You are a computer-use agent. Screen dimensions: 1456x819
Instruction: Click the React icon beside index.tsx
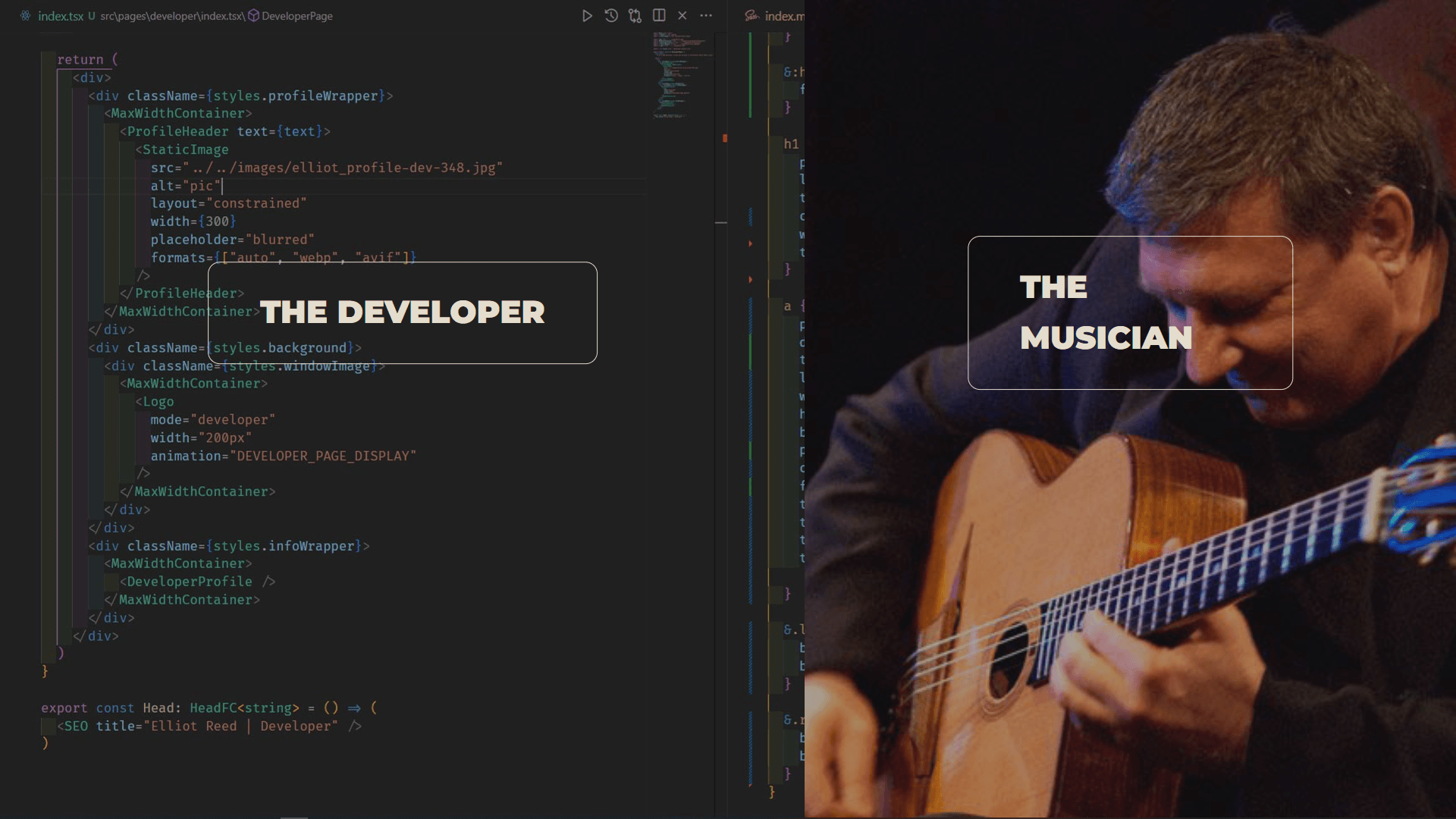tap(26, 15)
